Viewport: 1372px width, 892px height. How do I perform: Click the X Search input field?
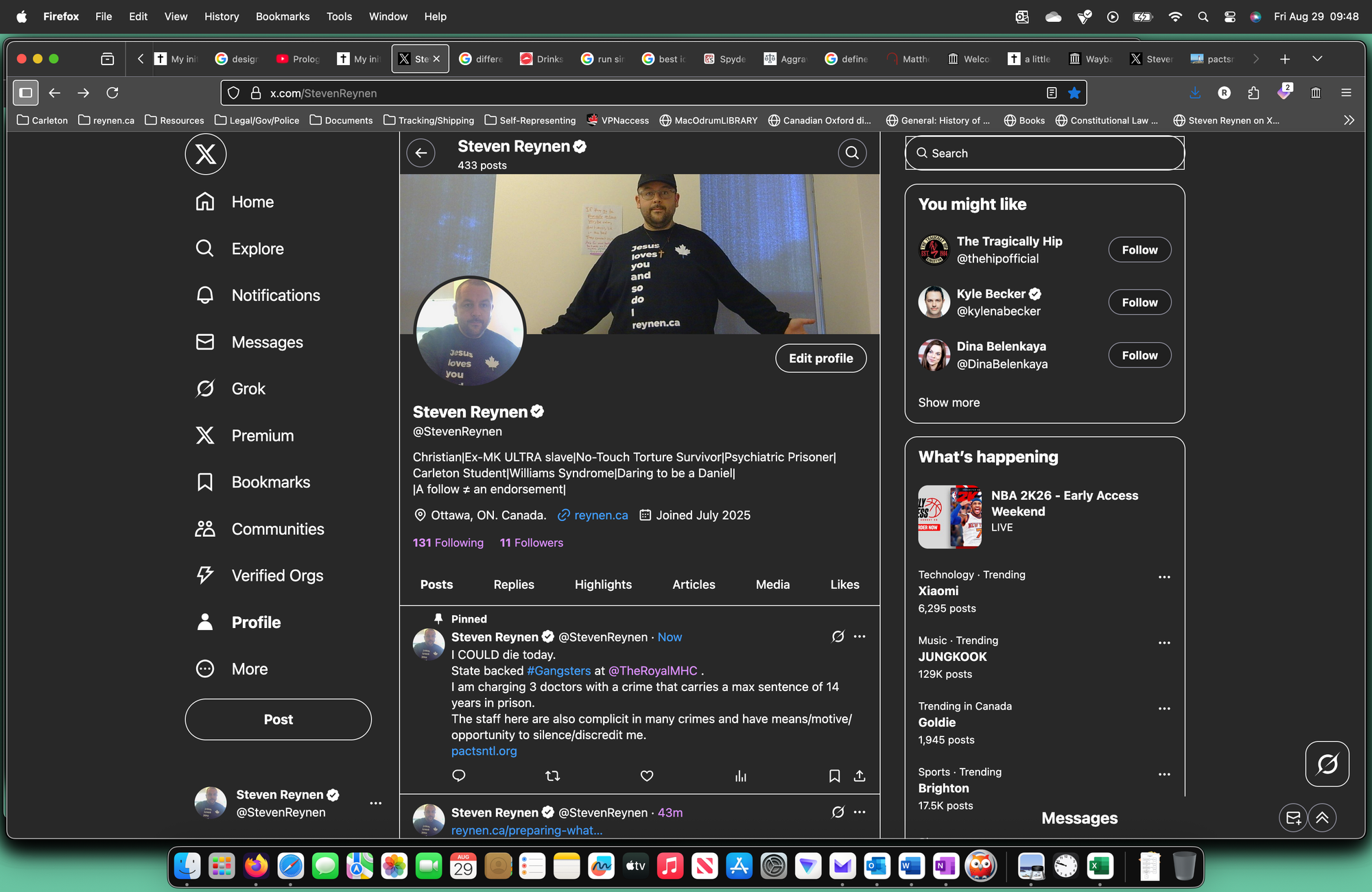(1044, 153)
